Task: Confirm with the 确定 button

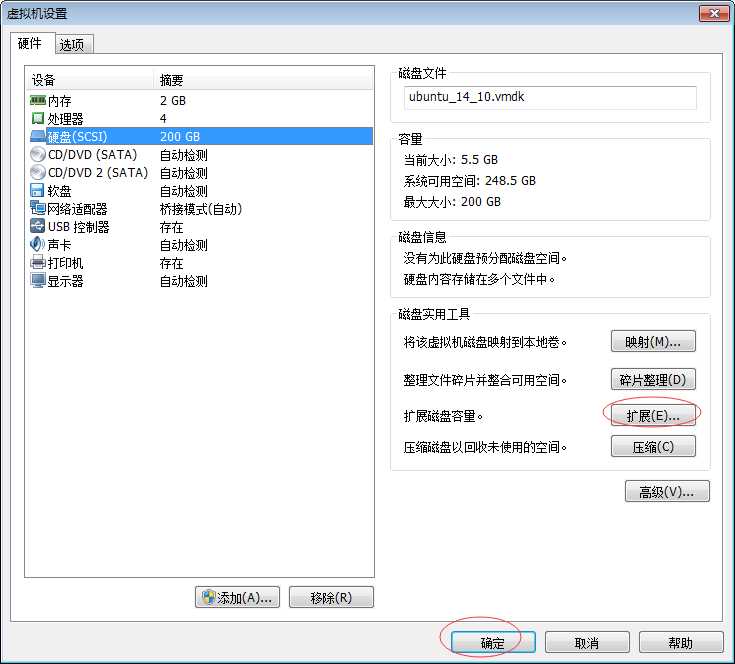Action: pos(493,642)
